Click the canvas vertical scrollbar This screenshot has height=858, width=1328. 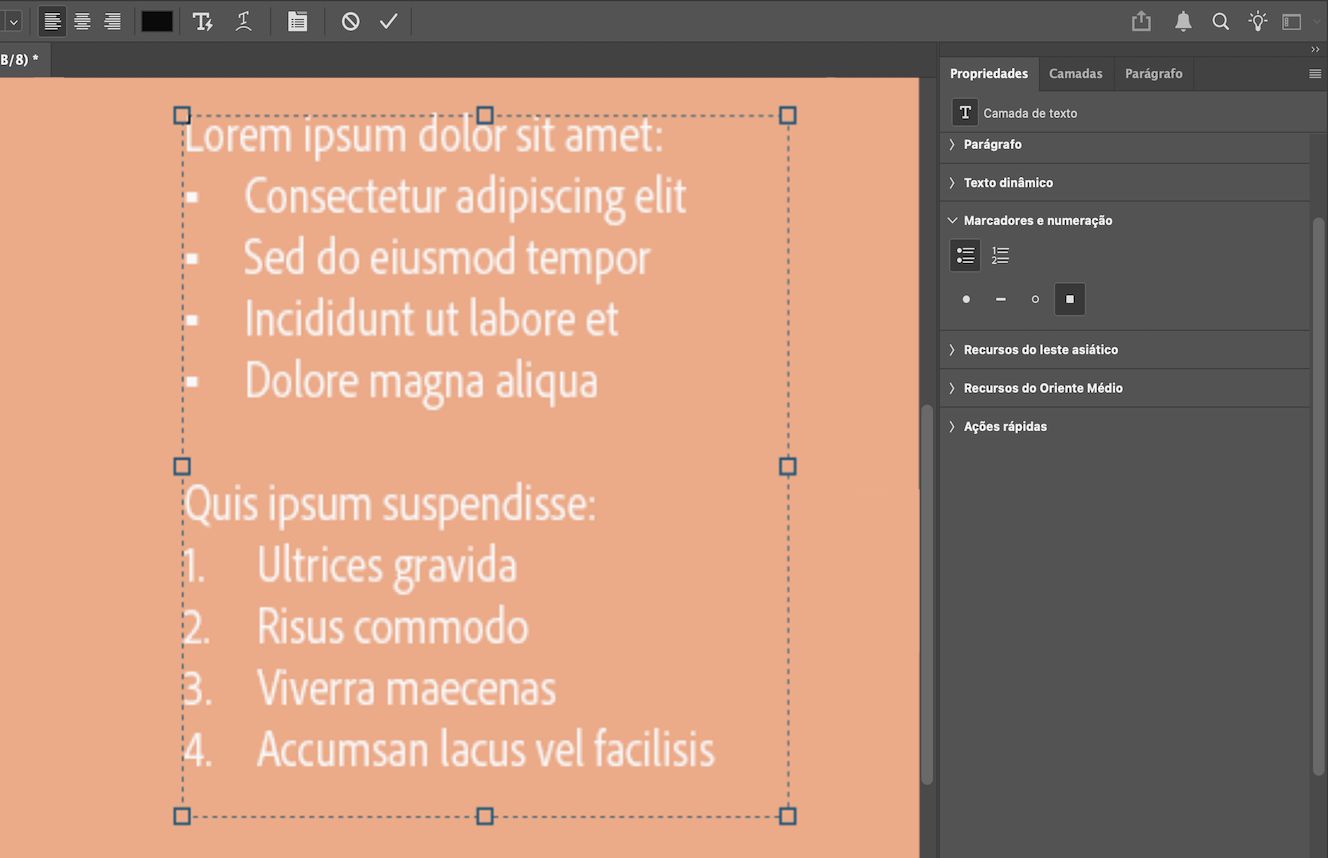[927, 594]
